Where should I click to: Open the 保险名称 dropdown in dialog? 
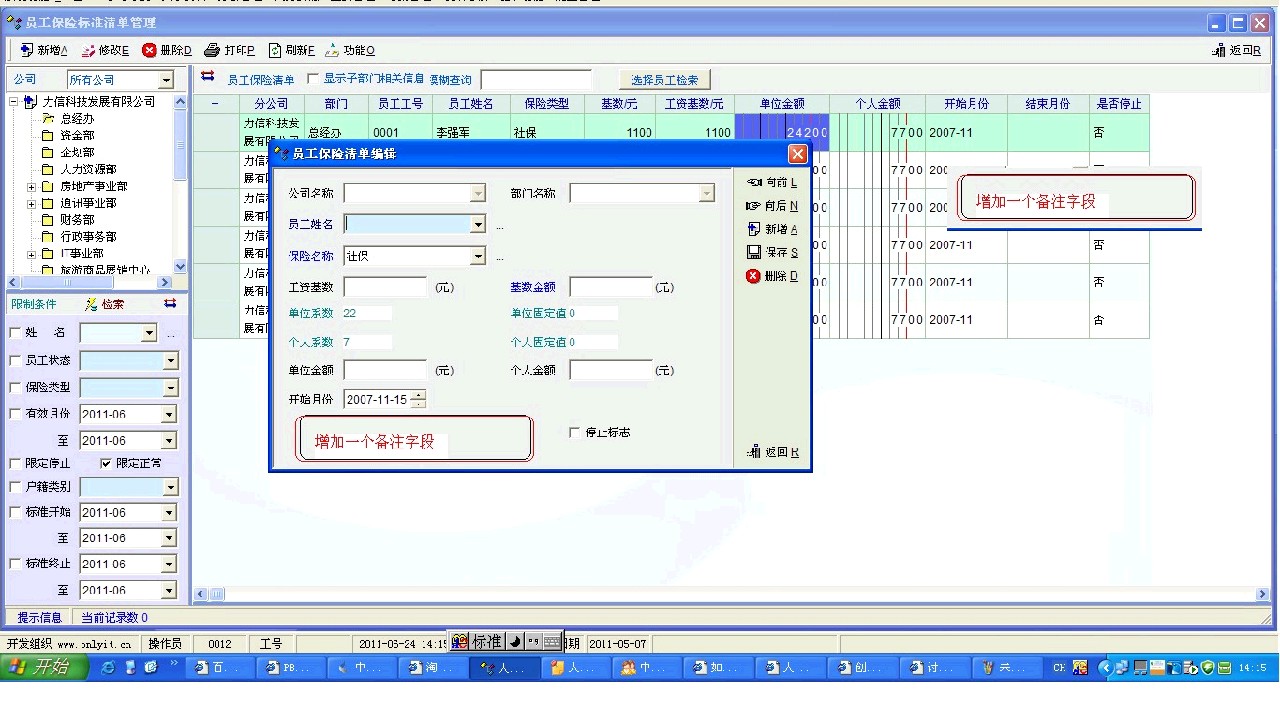pyautogui.click(x=477, y=256)
